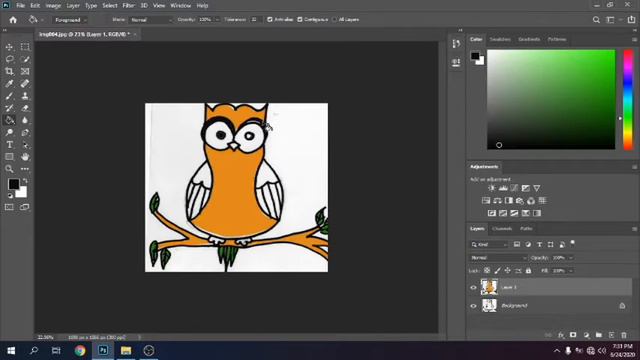
Task: Select the Eraser tool
Action: [x=25, y=108]
